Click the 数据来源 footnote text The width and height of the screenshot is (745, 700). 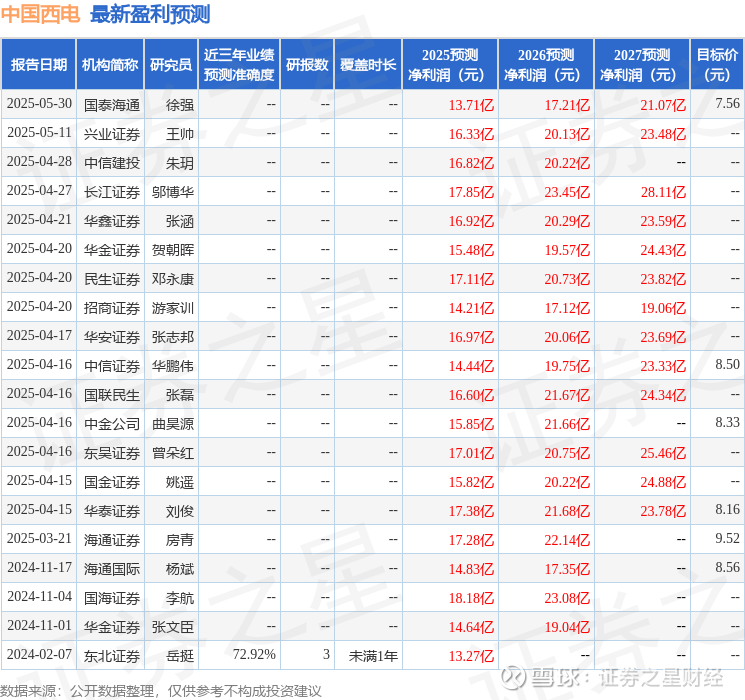click(161, 690)
